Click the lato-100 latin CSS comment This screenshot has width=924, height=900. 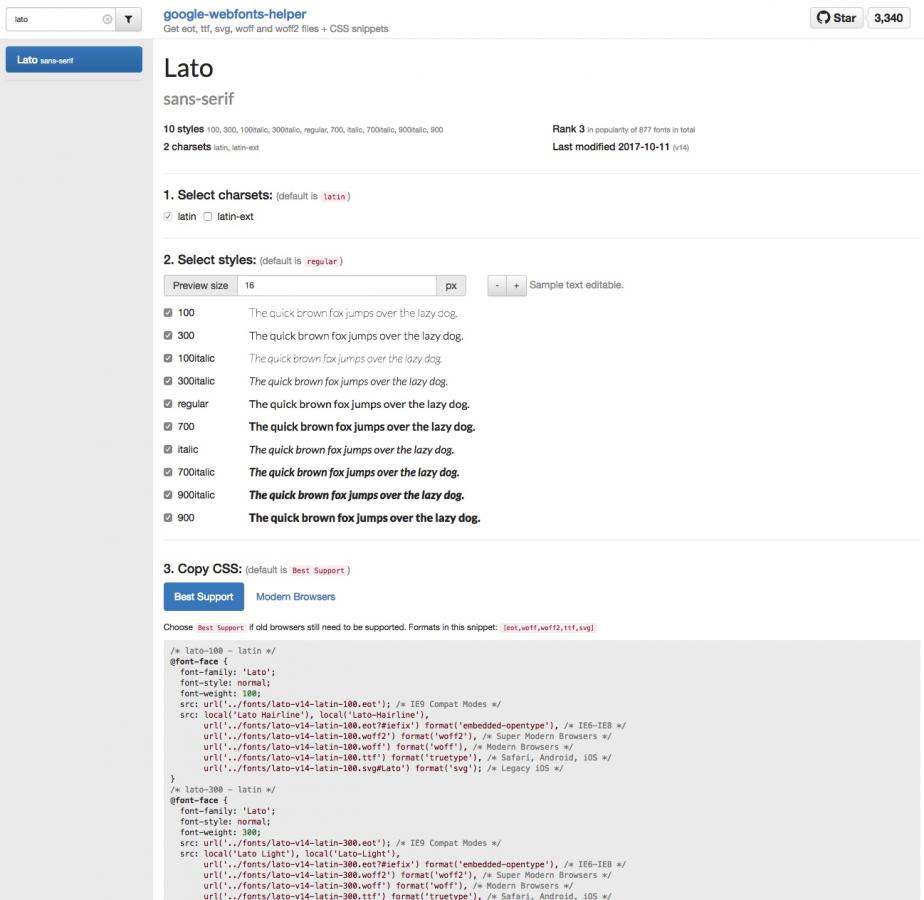(223, 651)
